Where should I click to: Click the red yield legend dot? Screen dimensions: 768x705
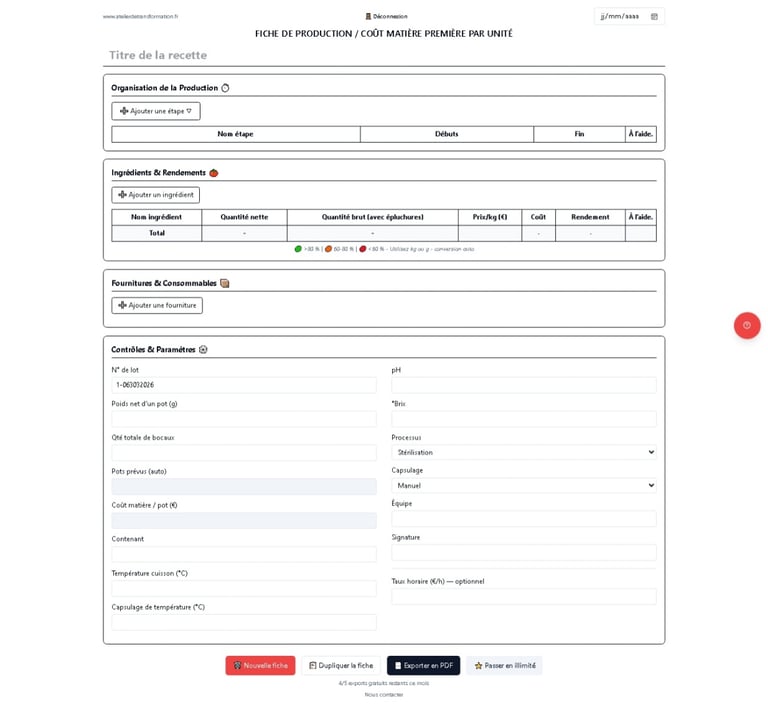point(362,249)
